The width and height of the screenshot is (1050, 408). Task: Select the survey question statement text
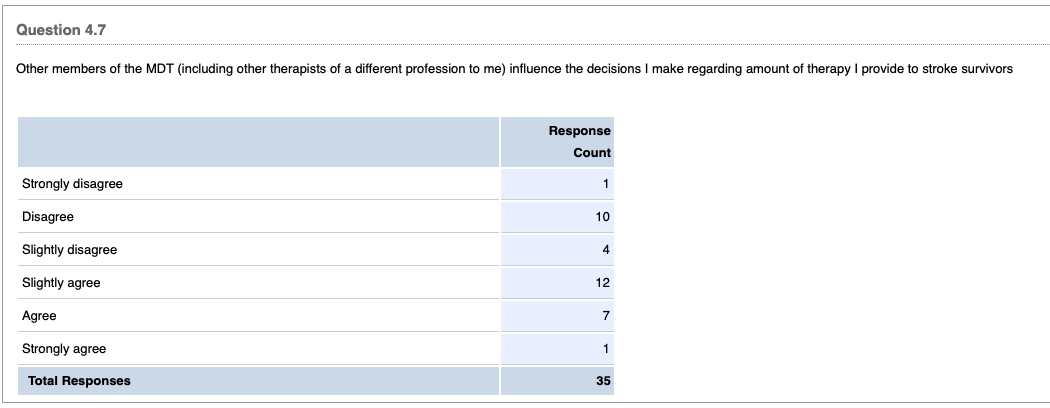[x=515, y=69]
